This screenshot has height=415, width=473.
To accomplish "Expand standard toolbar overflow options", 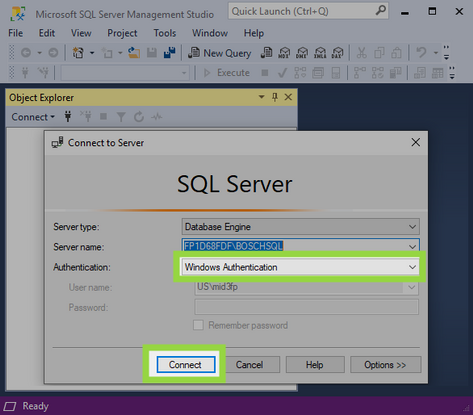I will [446, 53].
